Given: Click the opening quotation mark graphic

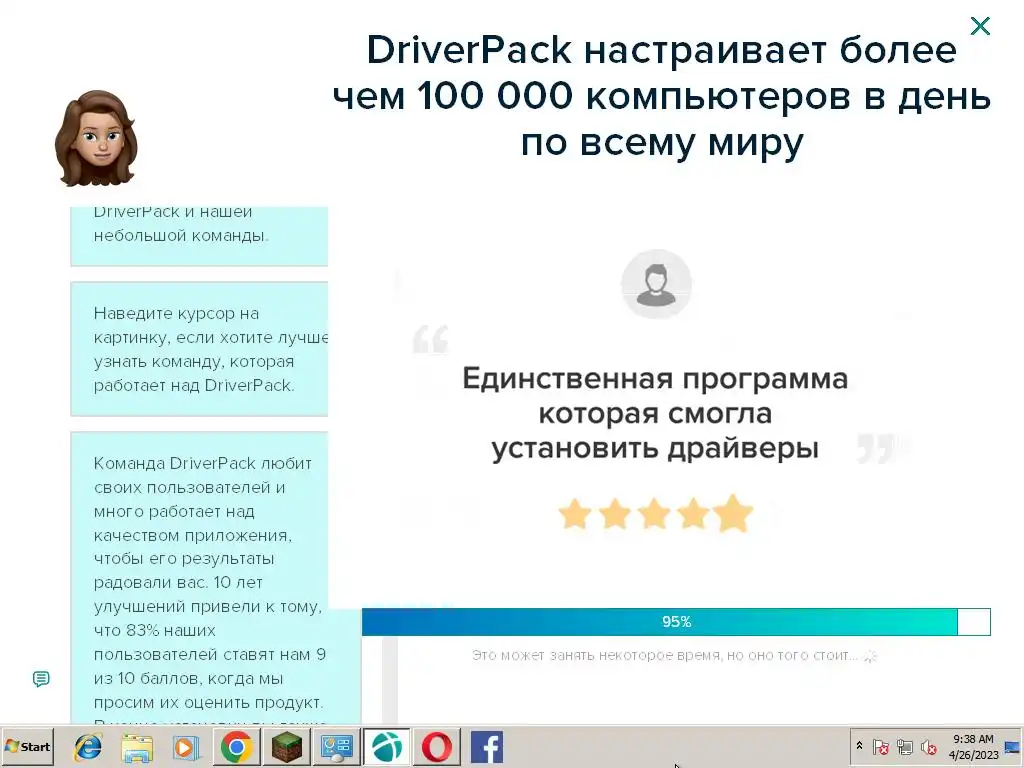Looking at the screenshot, I should tap(431, 338).
